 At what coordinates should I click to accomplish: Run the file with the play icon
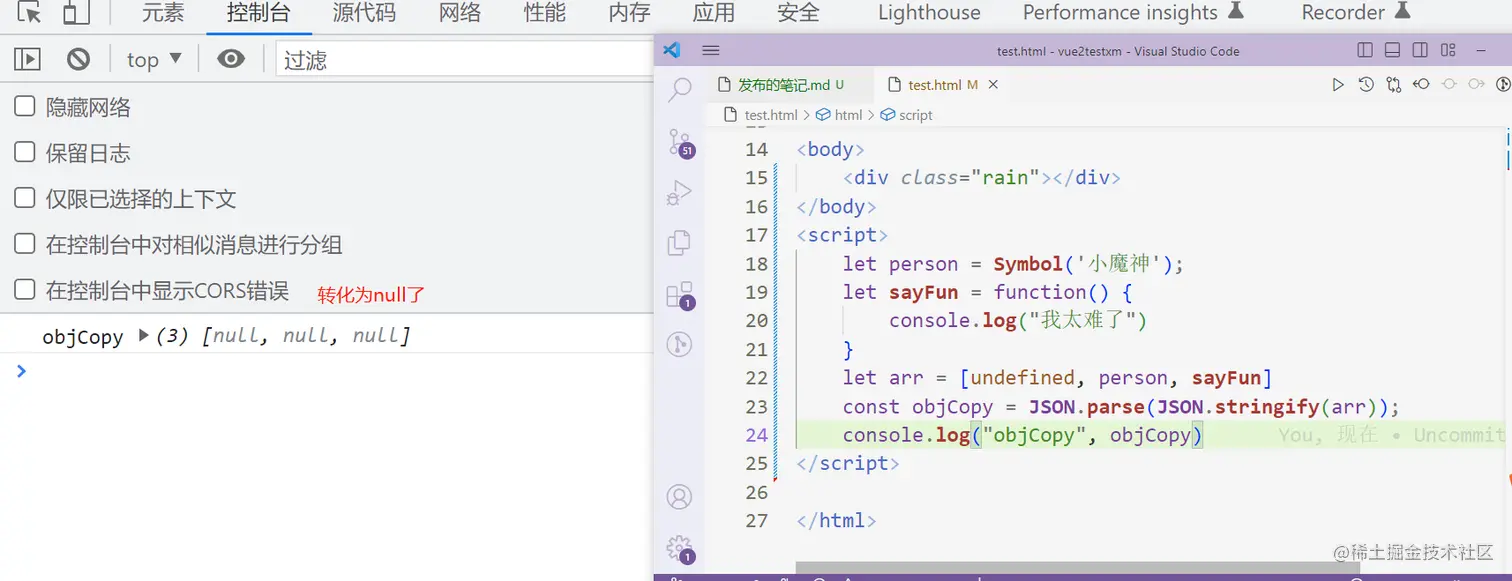click(x=1338, y=85)
